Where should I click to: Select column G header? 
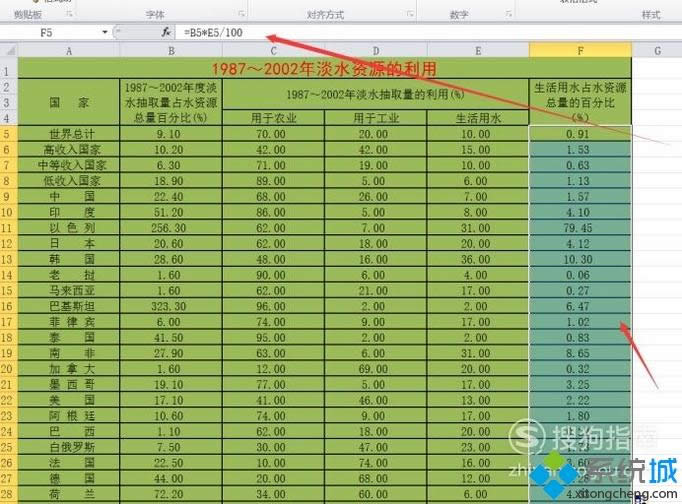[657, 50]
